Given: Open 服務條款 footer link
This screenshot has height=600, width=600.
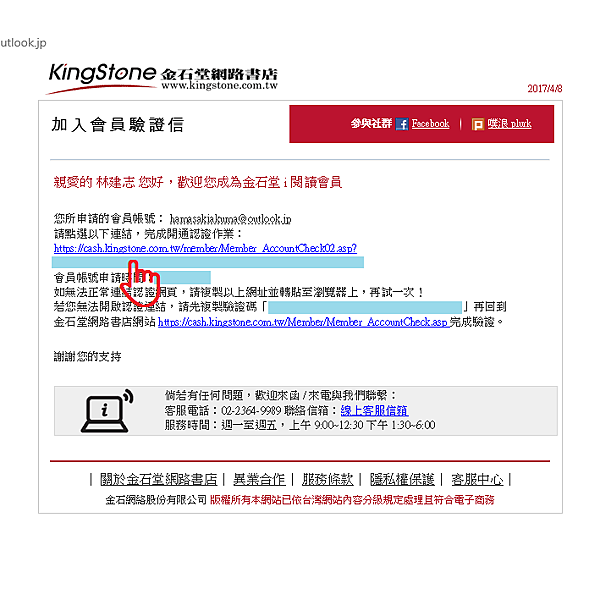Looking at the screenshot, I should [328, 479].
